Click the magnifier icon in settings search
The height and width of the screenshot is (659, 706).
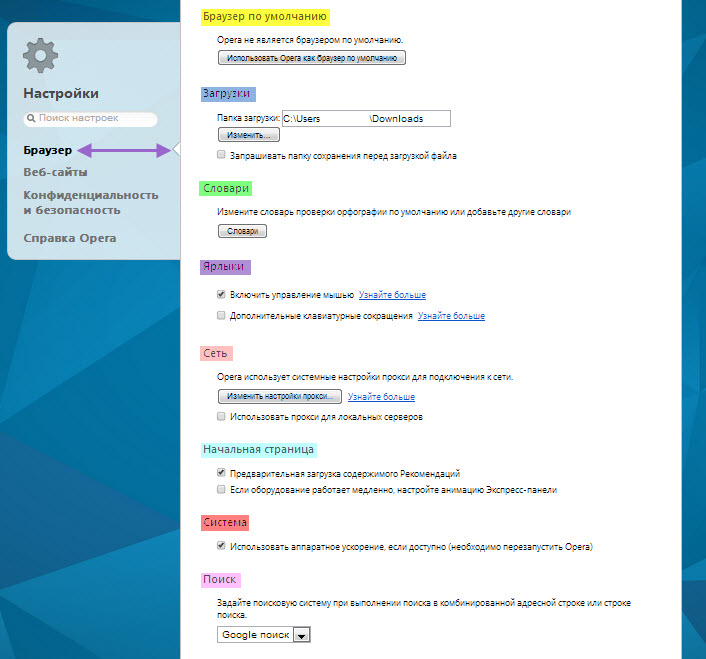[x=31, y=118]
